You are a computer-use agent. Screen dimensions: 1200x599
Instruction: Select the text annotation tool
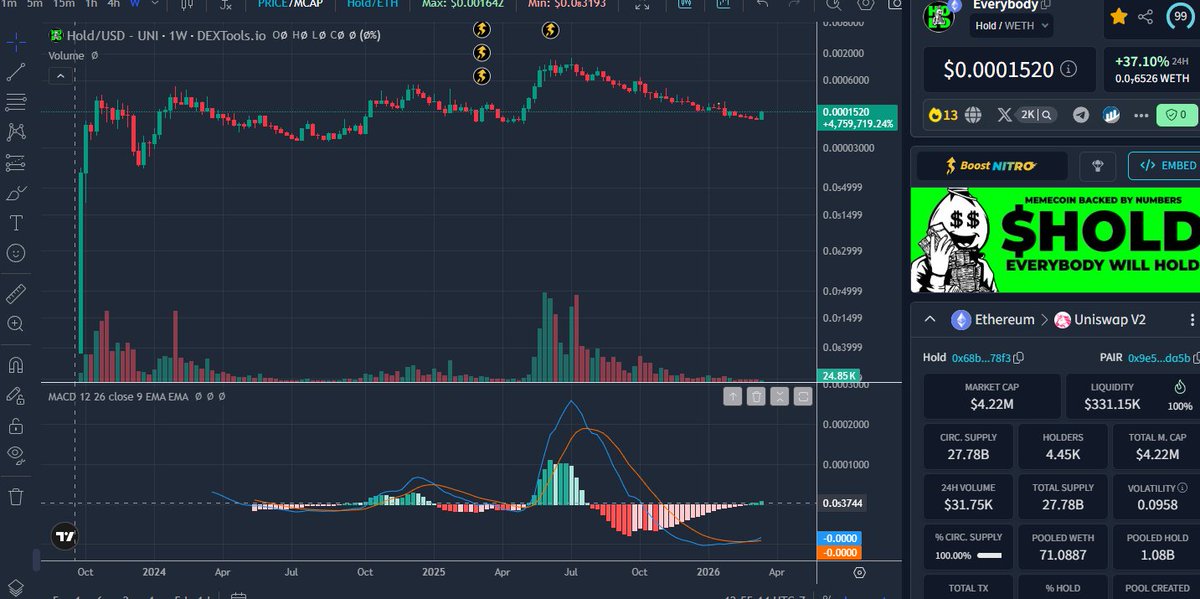click(x=15, y=222)
